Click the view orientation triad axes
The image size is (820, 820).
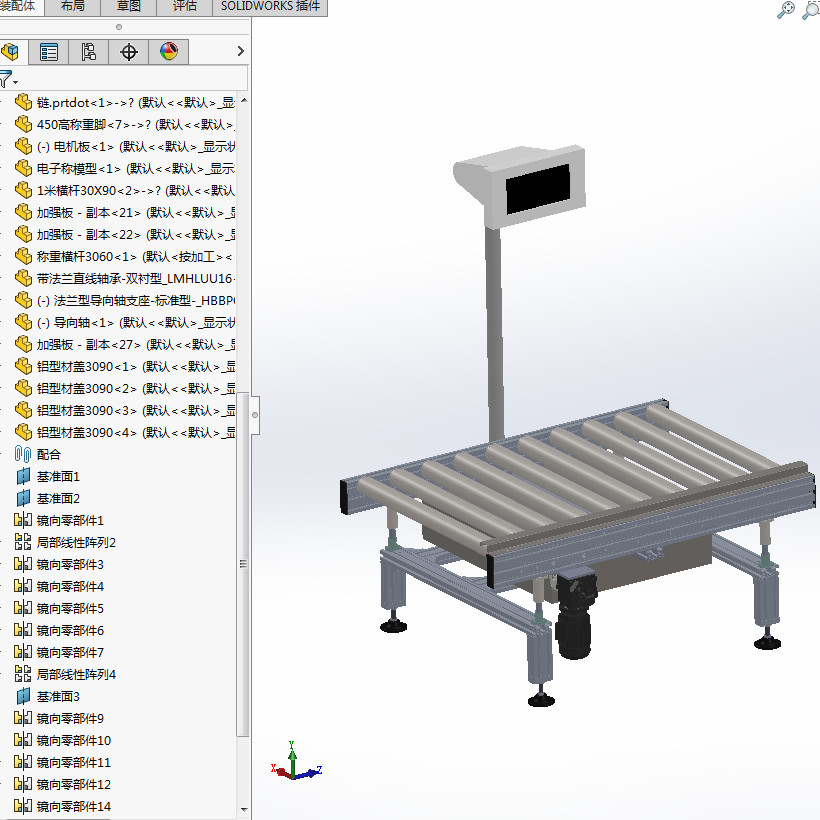(x=296, y=762)
